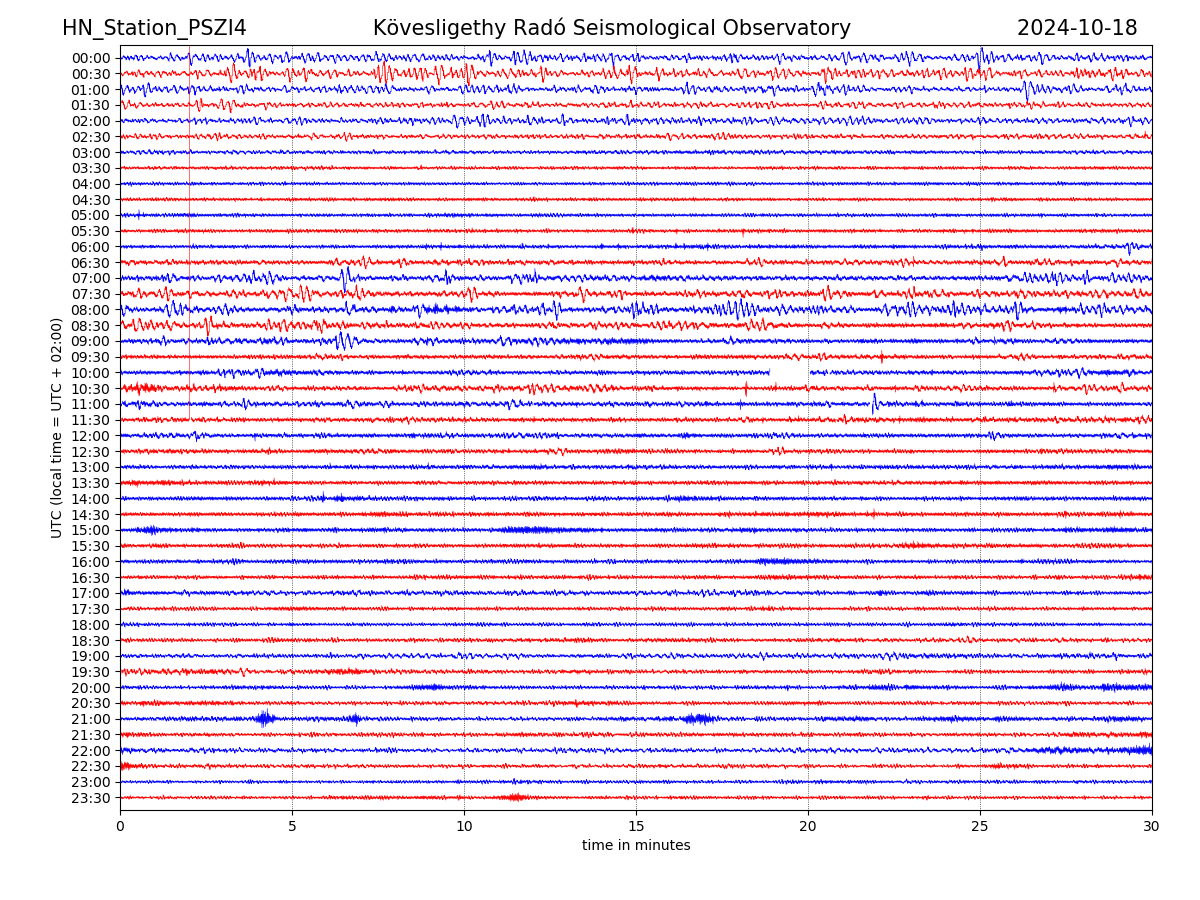Click the vertical UTC local time axis label

[x=57, y=427]
